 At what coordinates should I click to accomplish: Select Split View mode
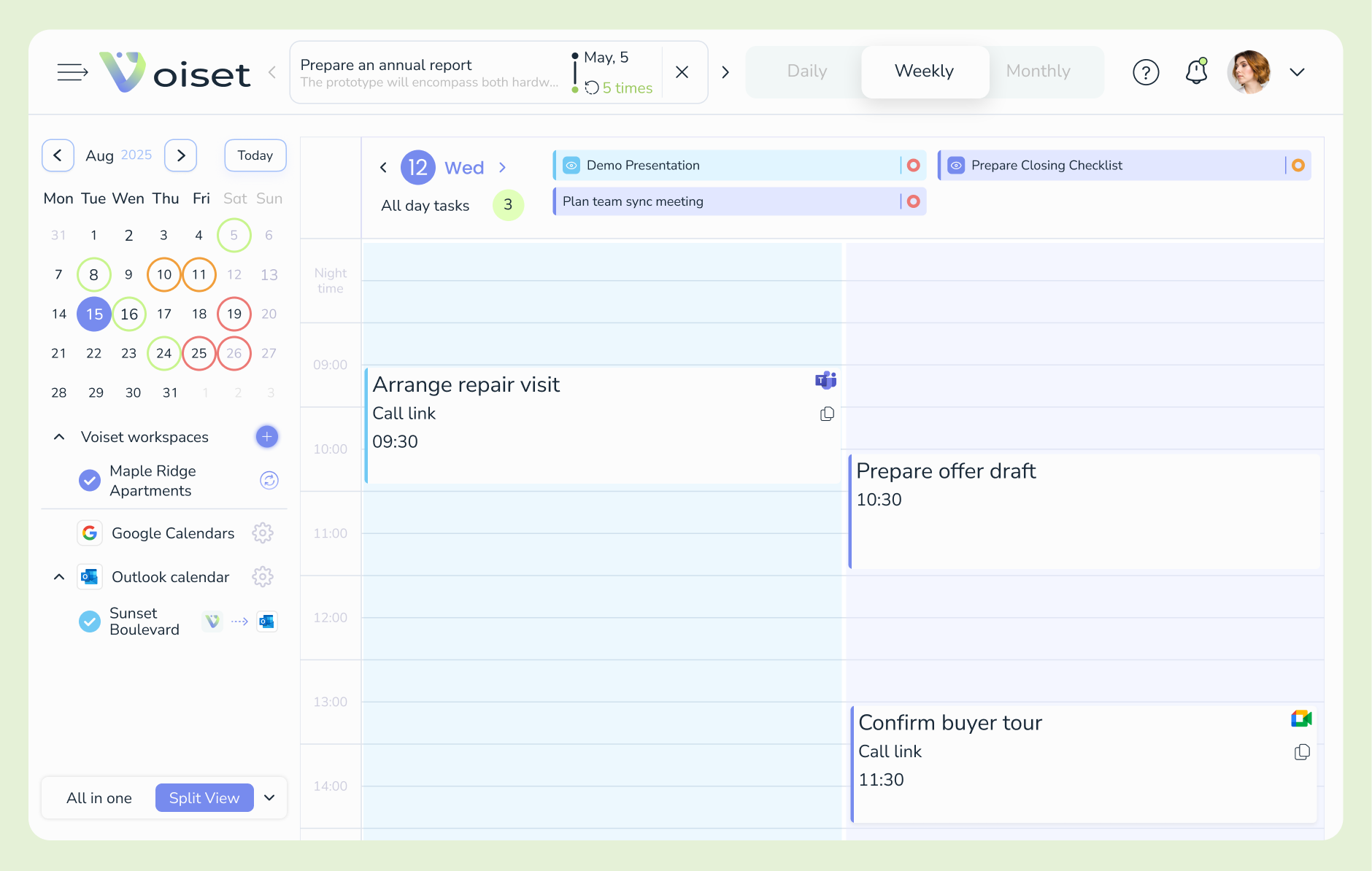coord(204,798)
